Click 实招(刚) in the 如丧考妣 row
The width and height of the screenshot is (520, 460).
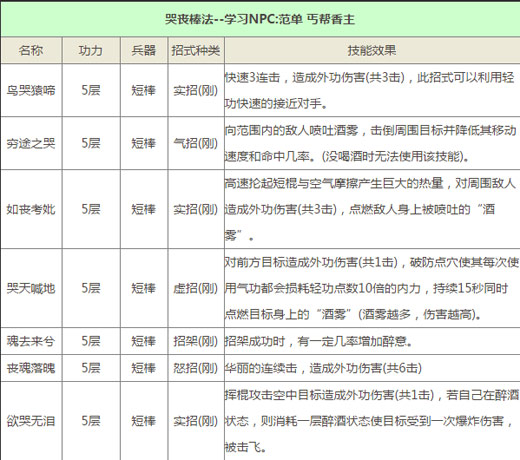(x=195, y=209)
